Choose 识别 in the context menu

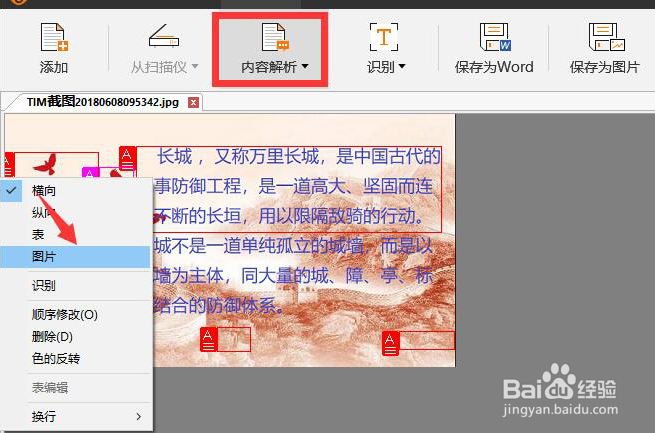(x=75, y=286)
